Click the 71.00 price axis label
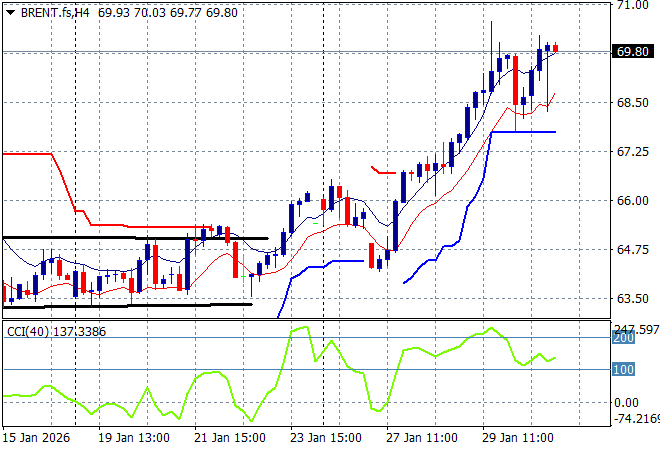 click(x=632, y=5)
